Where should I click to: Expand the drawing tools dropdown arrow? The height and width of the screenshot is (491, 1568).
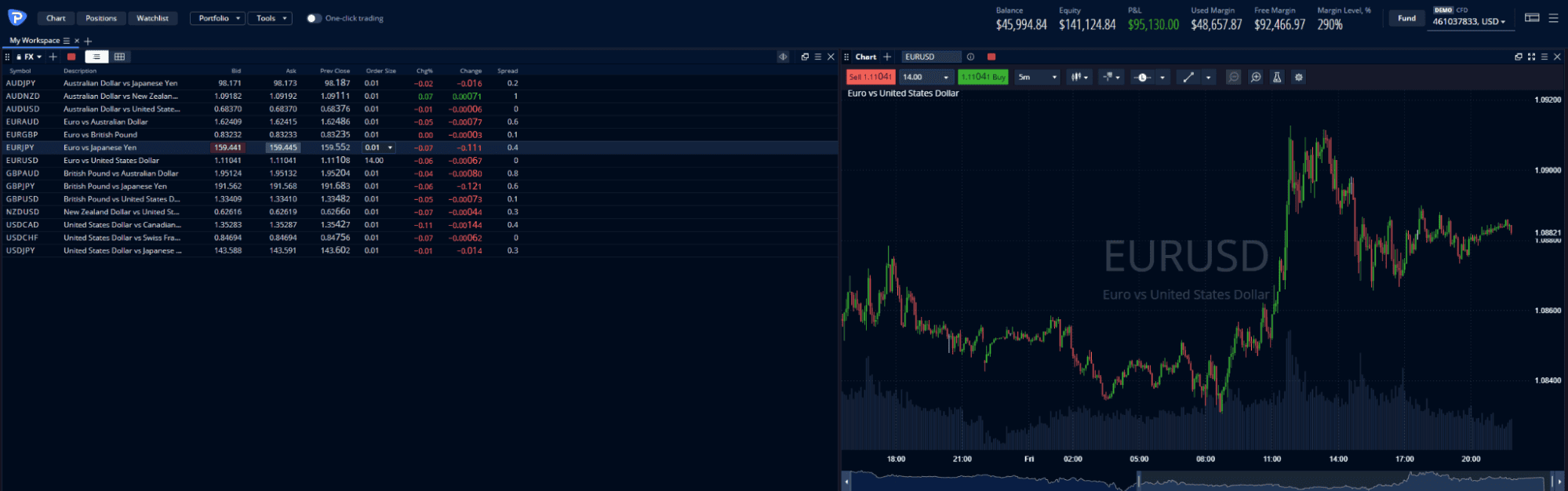(1208, 77)
